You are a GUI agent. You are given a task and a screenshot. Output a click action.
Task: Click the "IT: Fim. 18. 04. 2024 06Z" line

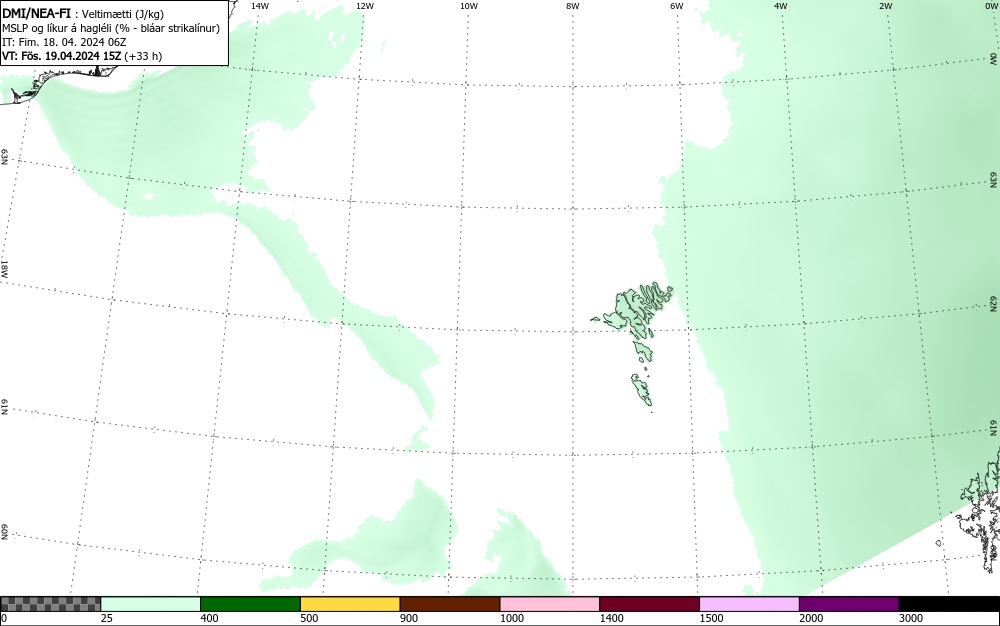[64, 42]
